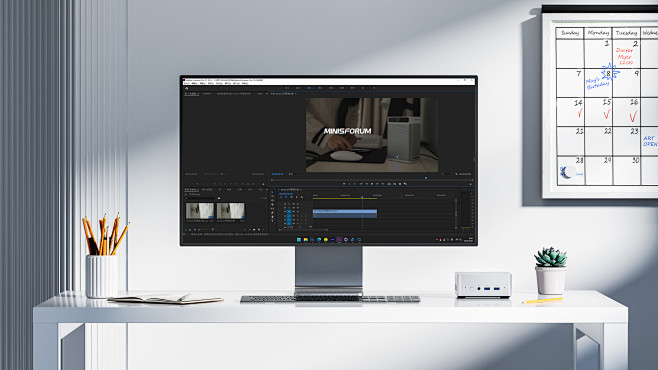Click program monitor scrub bar playhead
The width and height of the screenshot is (658, 370).
click(426, 178)
